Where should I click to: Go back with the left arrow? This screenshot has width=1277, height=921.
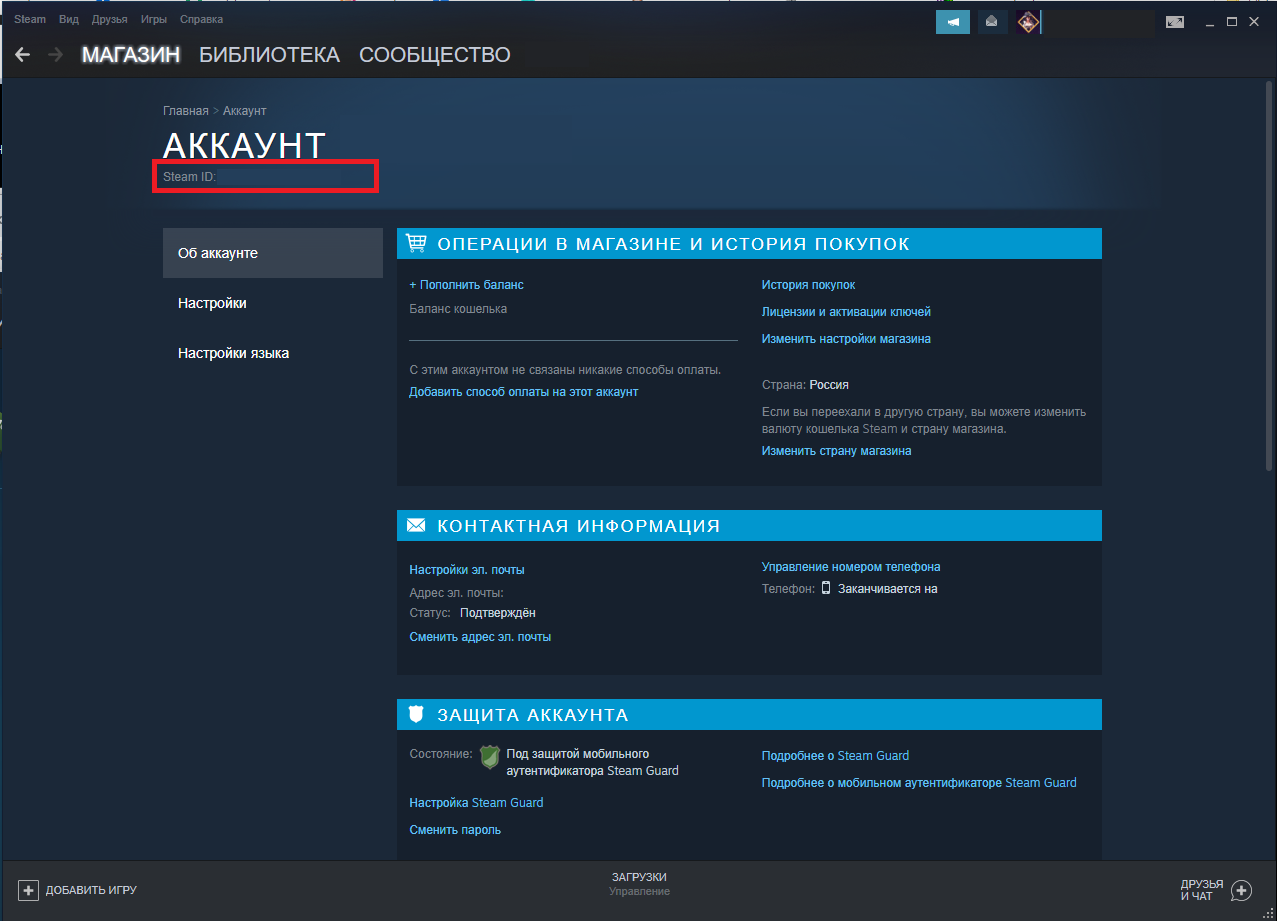22,54
